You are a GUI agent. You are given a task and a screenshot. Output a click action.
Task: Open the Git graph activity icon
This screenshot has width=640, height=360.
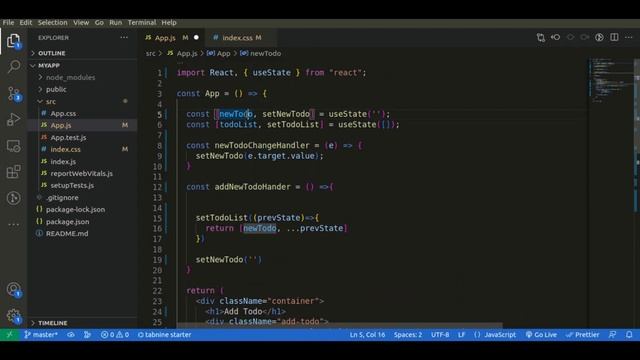click(13, 198)
